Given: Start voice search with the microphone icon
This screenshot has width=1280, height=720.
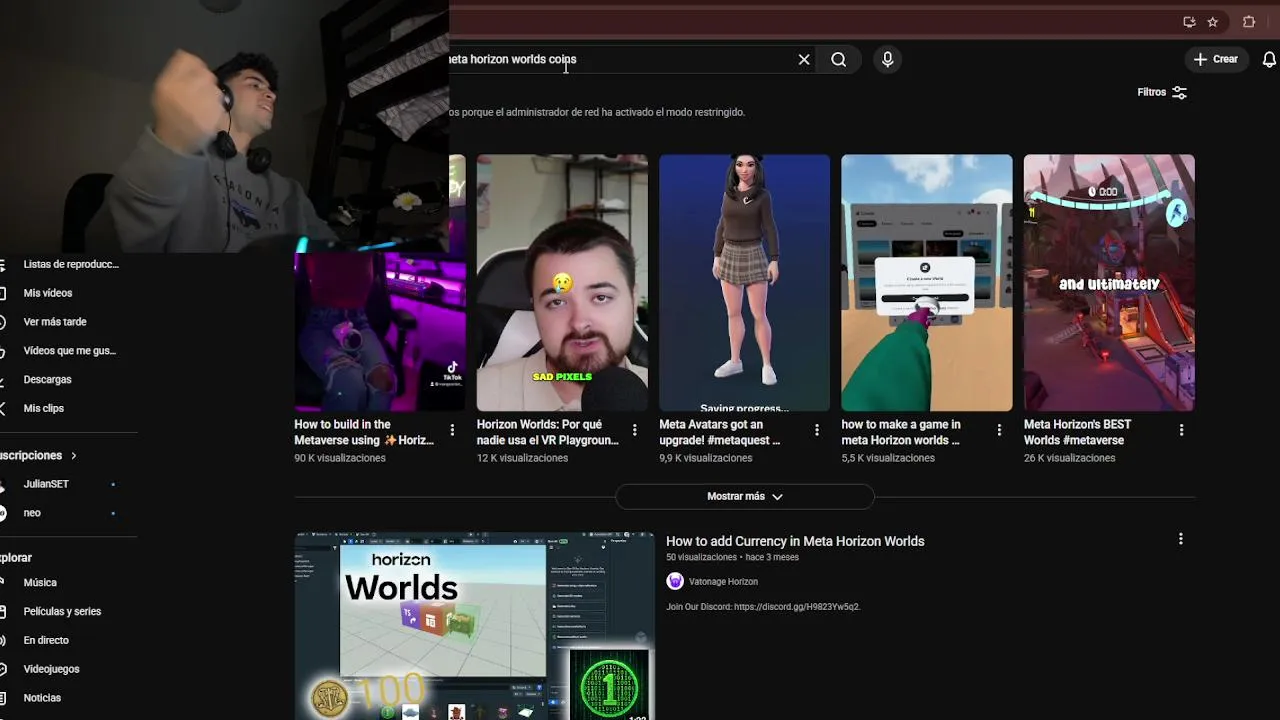Looking at the screenshot, I should tap(887, 60).
